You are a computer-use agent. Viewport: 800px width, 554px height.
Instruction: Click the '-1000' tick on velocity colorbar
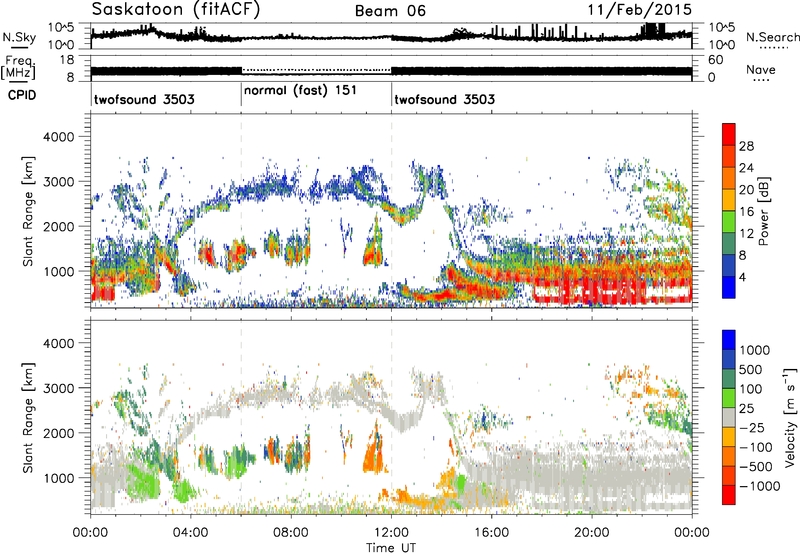[759, 486]
